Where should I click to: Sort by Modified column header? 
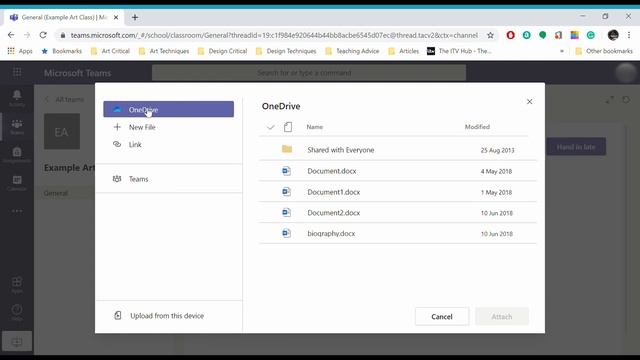[x=477, y=127]
